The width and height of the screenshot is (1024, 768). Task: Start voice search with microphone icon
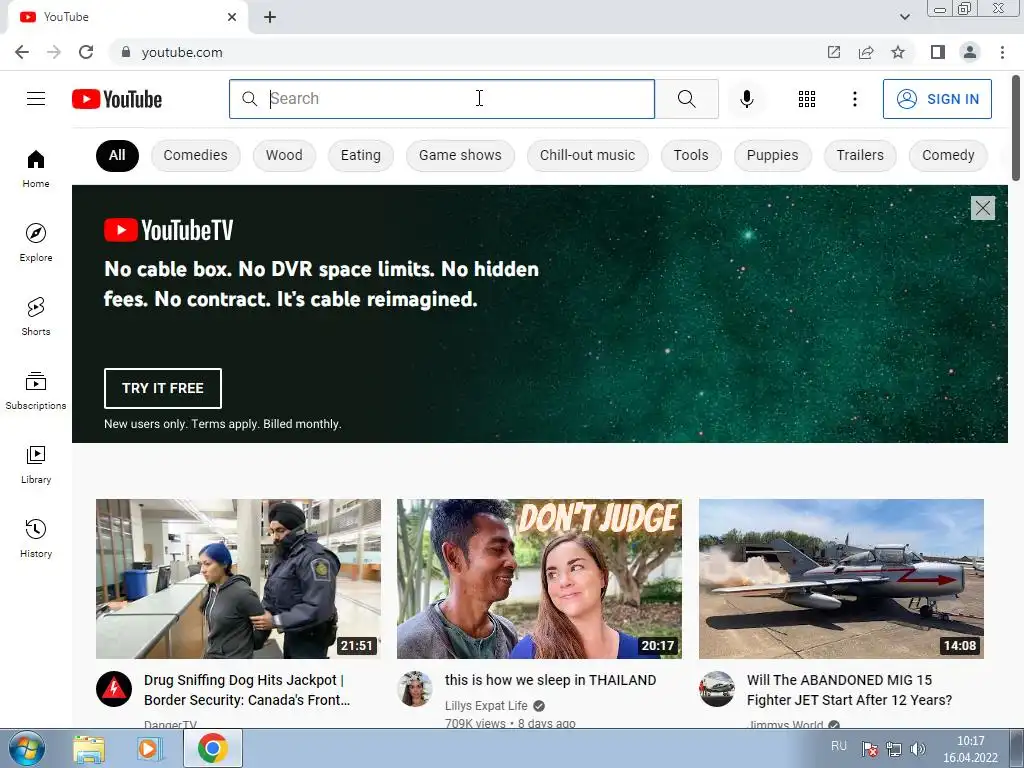pyautogui.click(x=746, y=99)
